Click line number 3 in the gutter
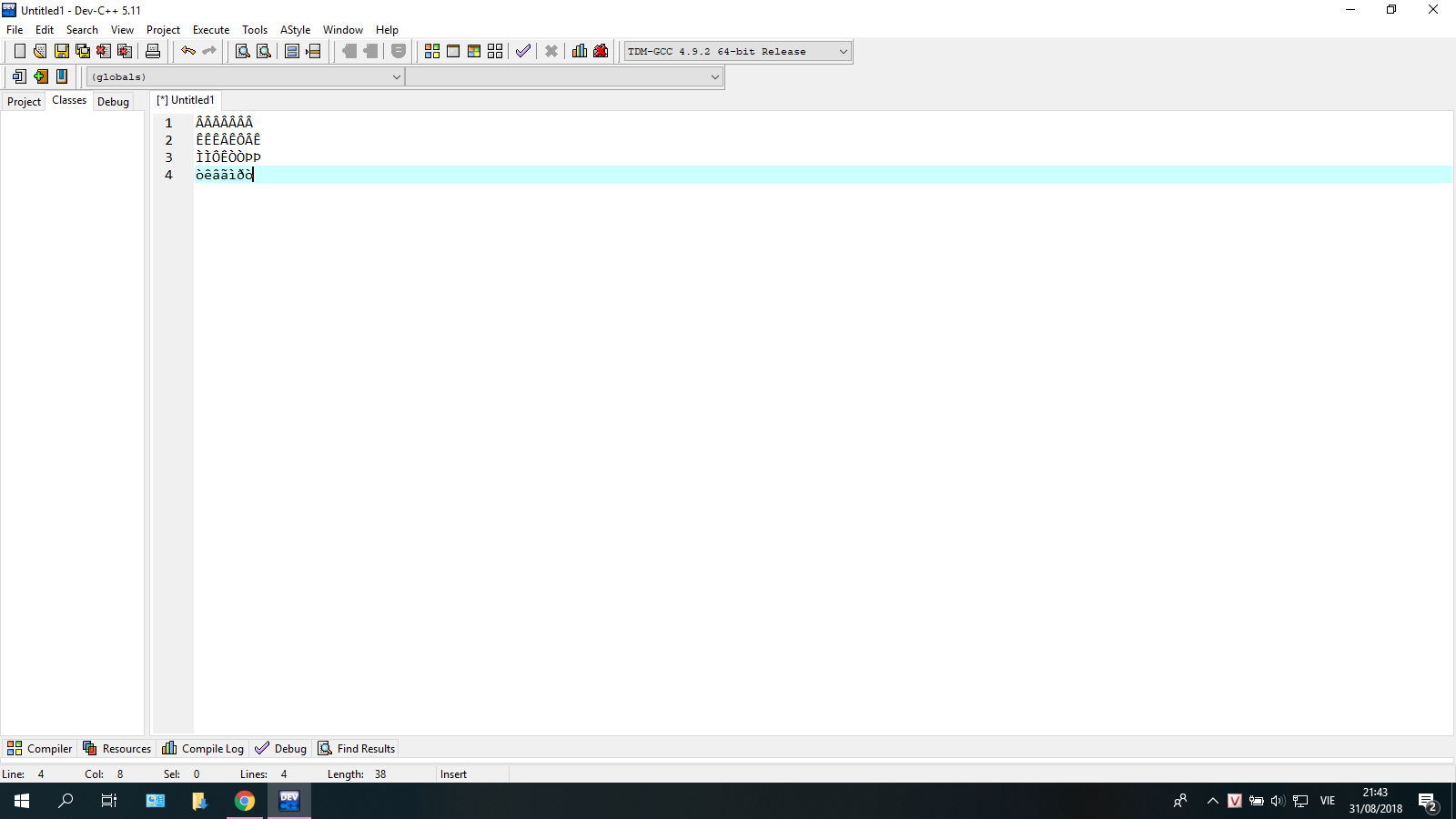 coord(168,157)
